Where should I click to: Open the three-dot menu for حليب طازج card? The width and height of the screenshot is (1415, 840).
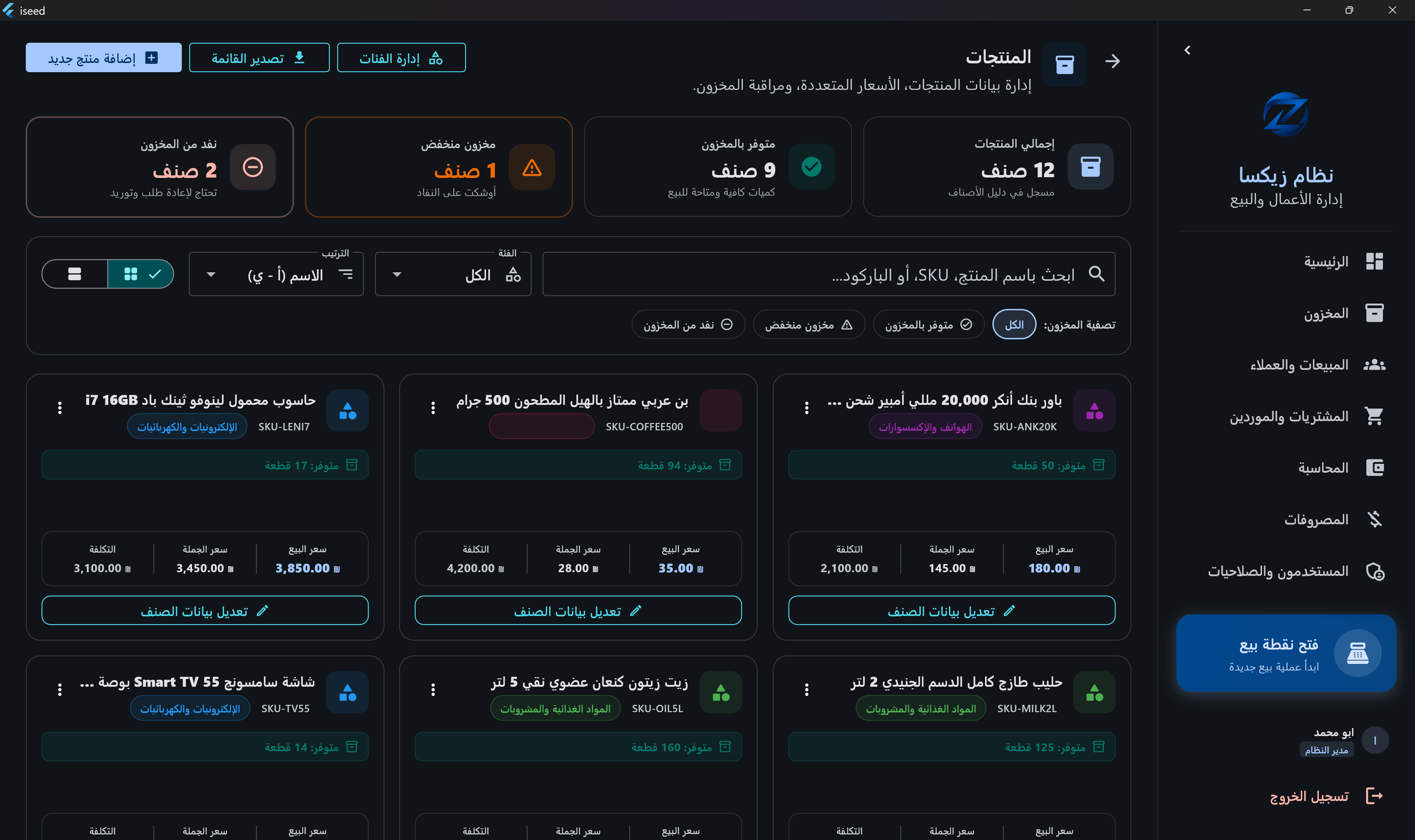807,689
